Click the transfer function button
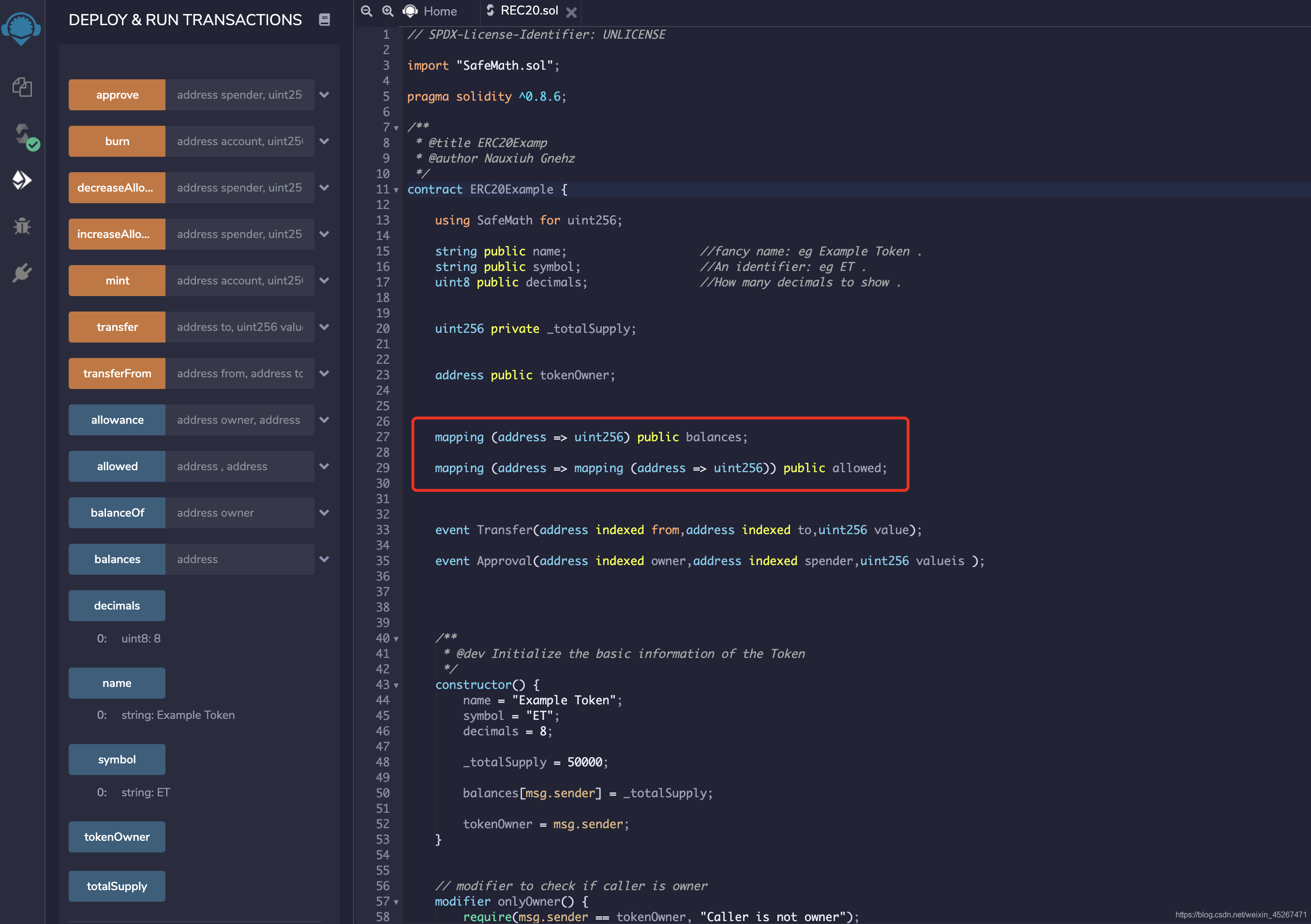Viewport: 1311px width, 924px height. (117, 327)
